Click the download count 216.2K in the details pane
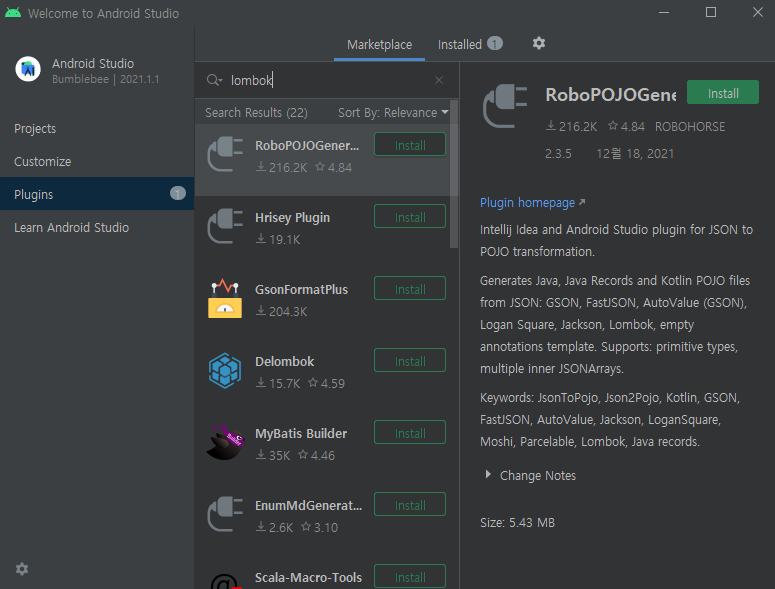The image size is (775, 589). click(x=571, y=126)
